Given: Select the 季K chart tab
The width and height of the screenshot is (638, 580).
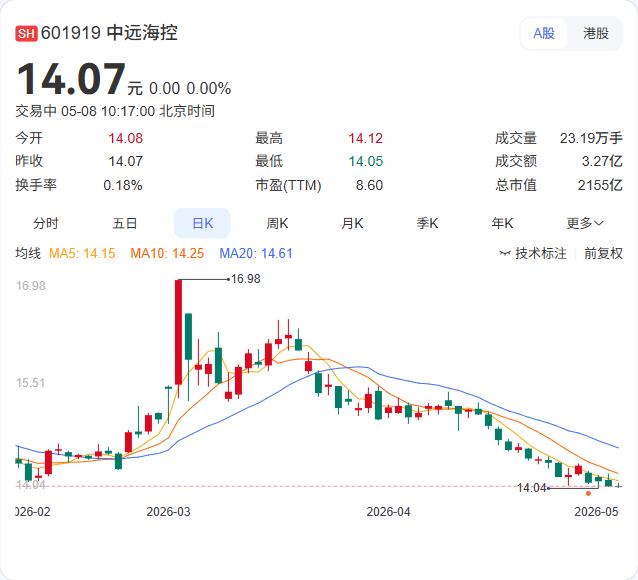Looking at the screenshot, I should pos(427,223).
